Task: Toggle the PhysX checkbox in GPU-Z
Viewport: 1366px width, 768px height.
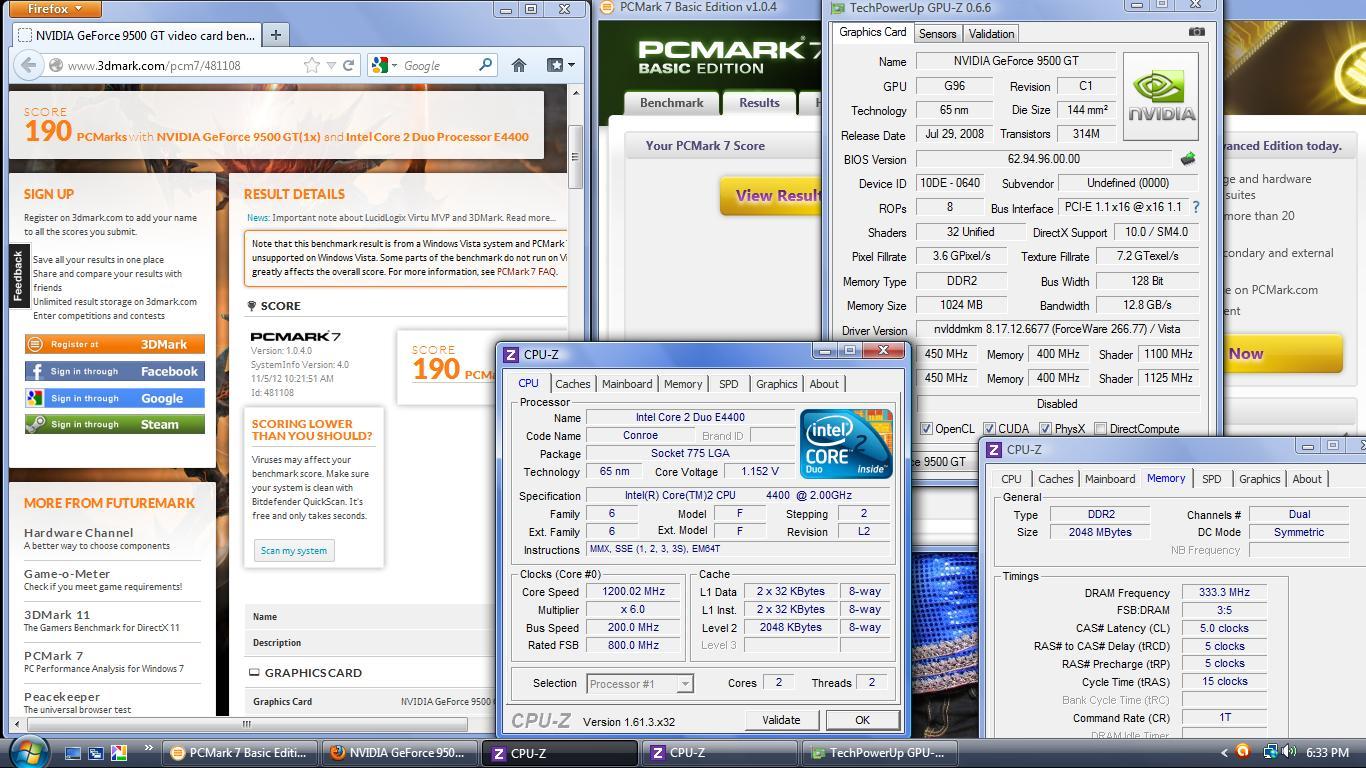Action: (1045, 429)
